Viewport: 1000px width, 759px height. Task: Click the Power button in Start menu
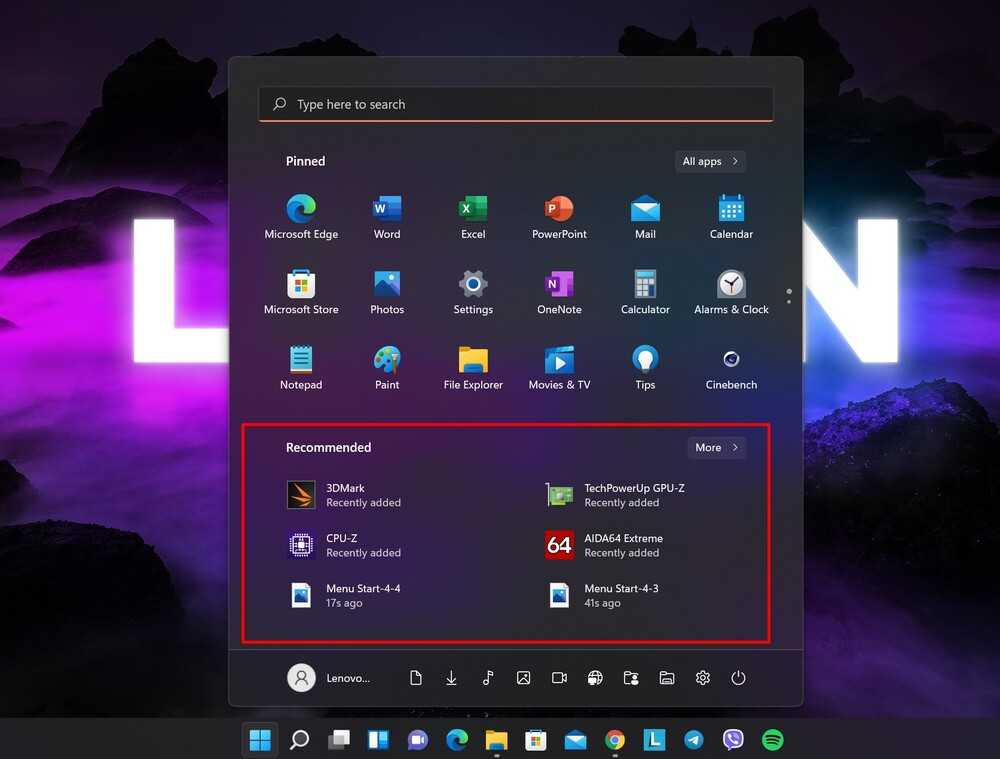point(738,678)
